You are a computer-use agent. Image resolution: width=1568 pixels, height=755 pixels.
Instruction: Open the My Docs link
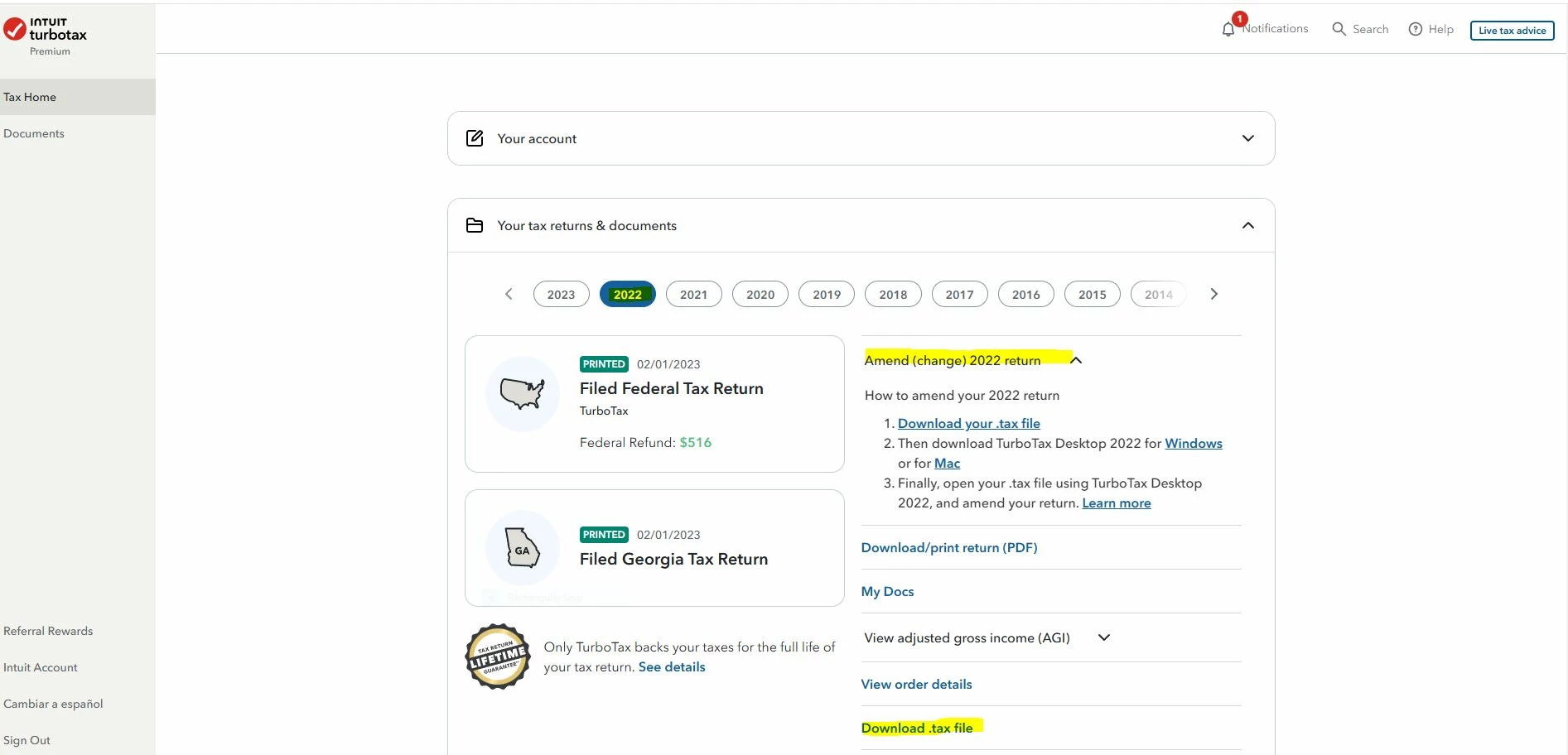pos(887,591)
